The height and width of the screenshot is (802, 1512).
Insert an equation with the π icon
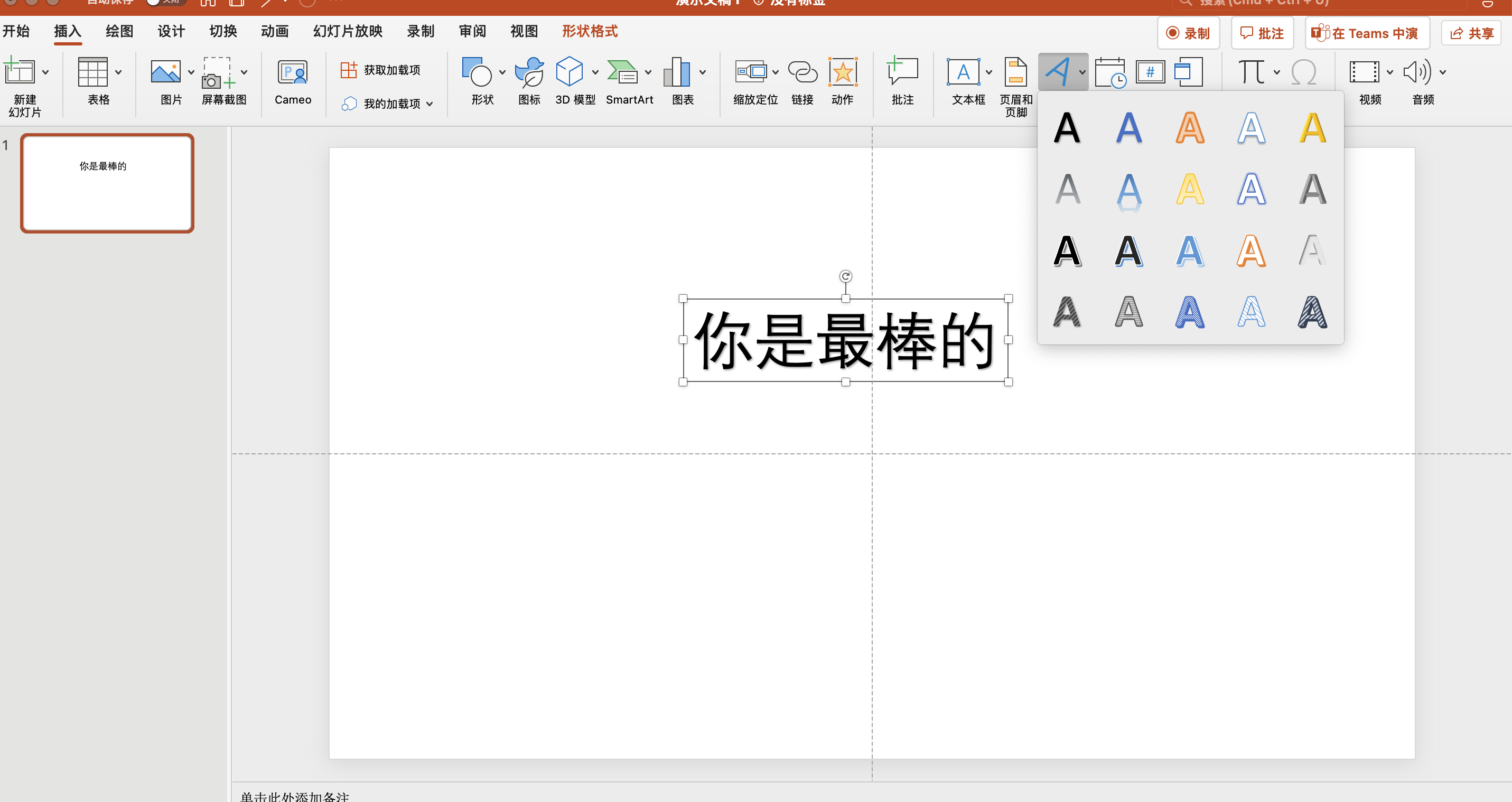1251,72
